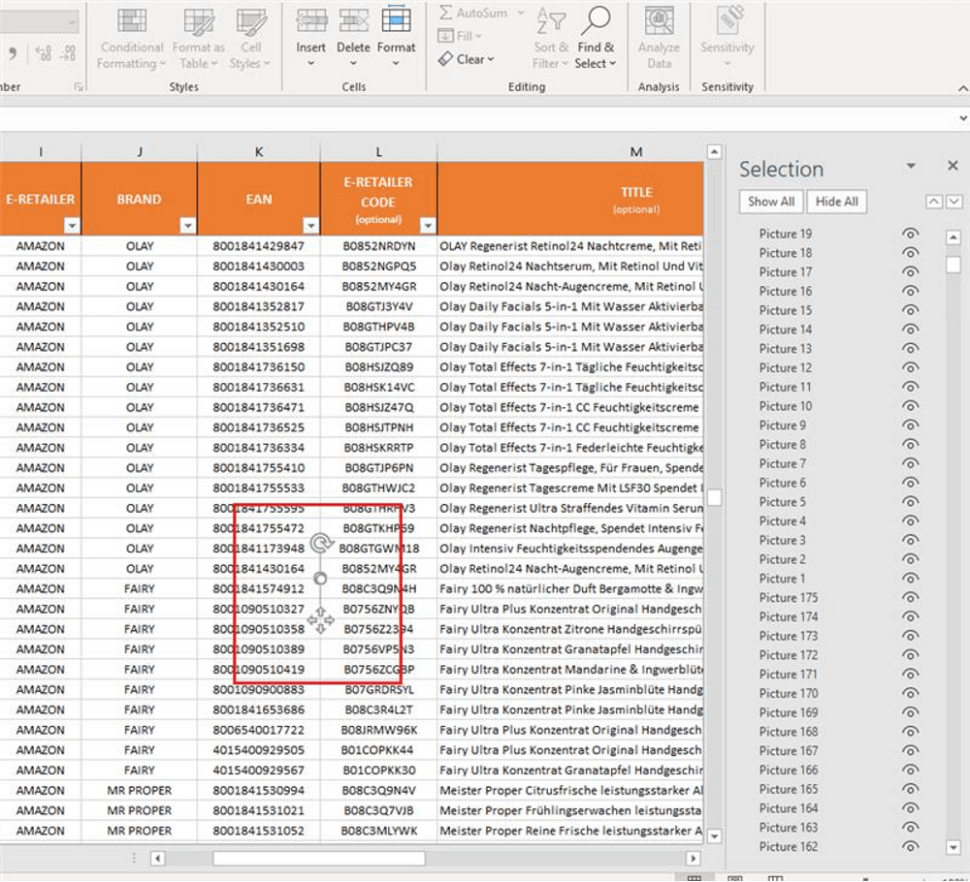Click the Insert cells icon
Image resolution: width=970 pixels, height=882 pixels.
(311, 22)
